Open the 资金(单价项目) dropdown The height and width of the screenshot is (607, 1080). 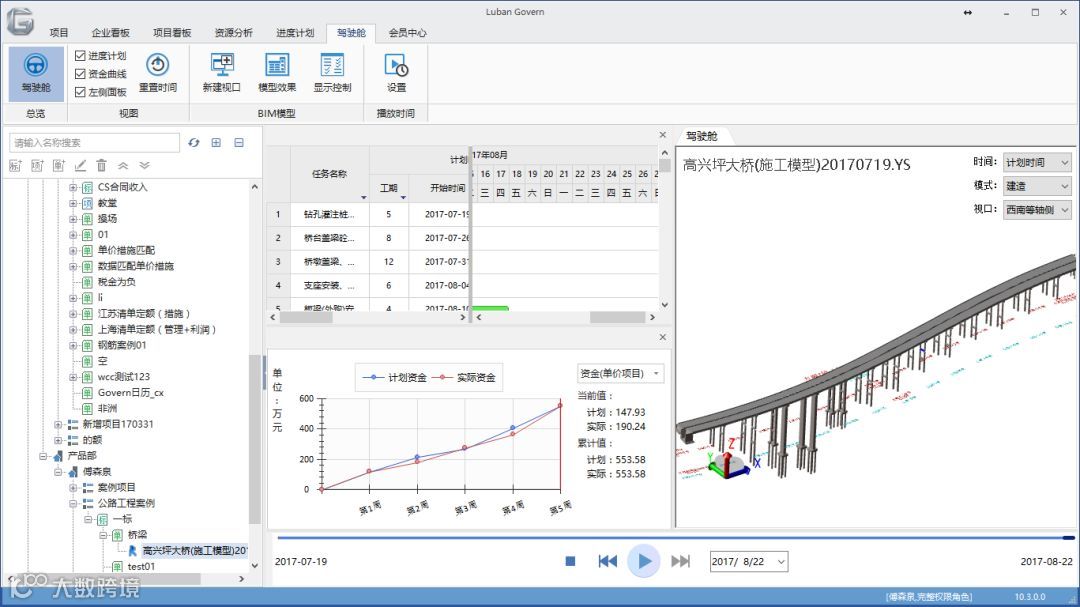tap(621, 373)
